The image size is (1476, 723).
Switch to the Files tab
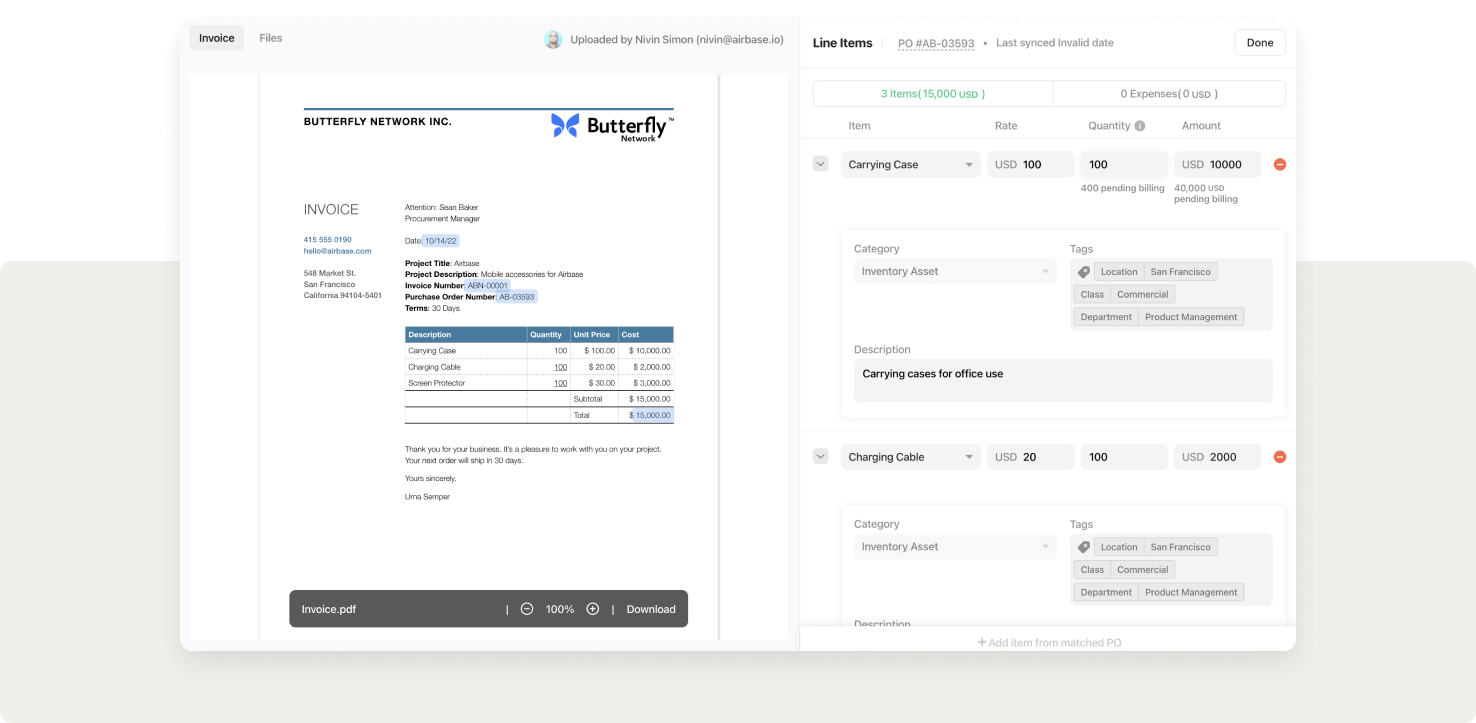point(271,38)
